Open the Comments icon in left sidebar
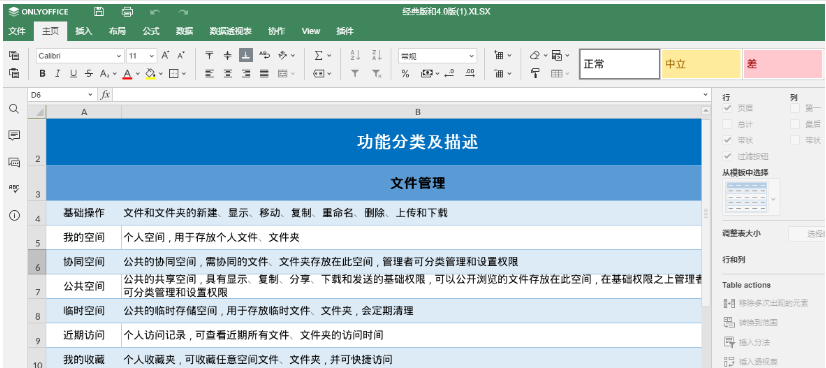 [14, 135]
